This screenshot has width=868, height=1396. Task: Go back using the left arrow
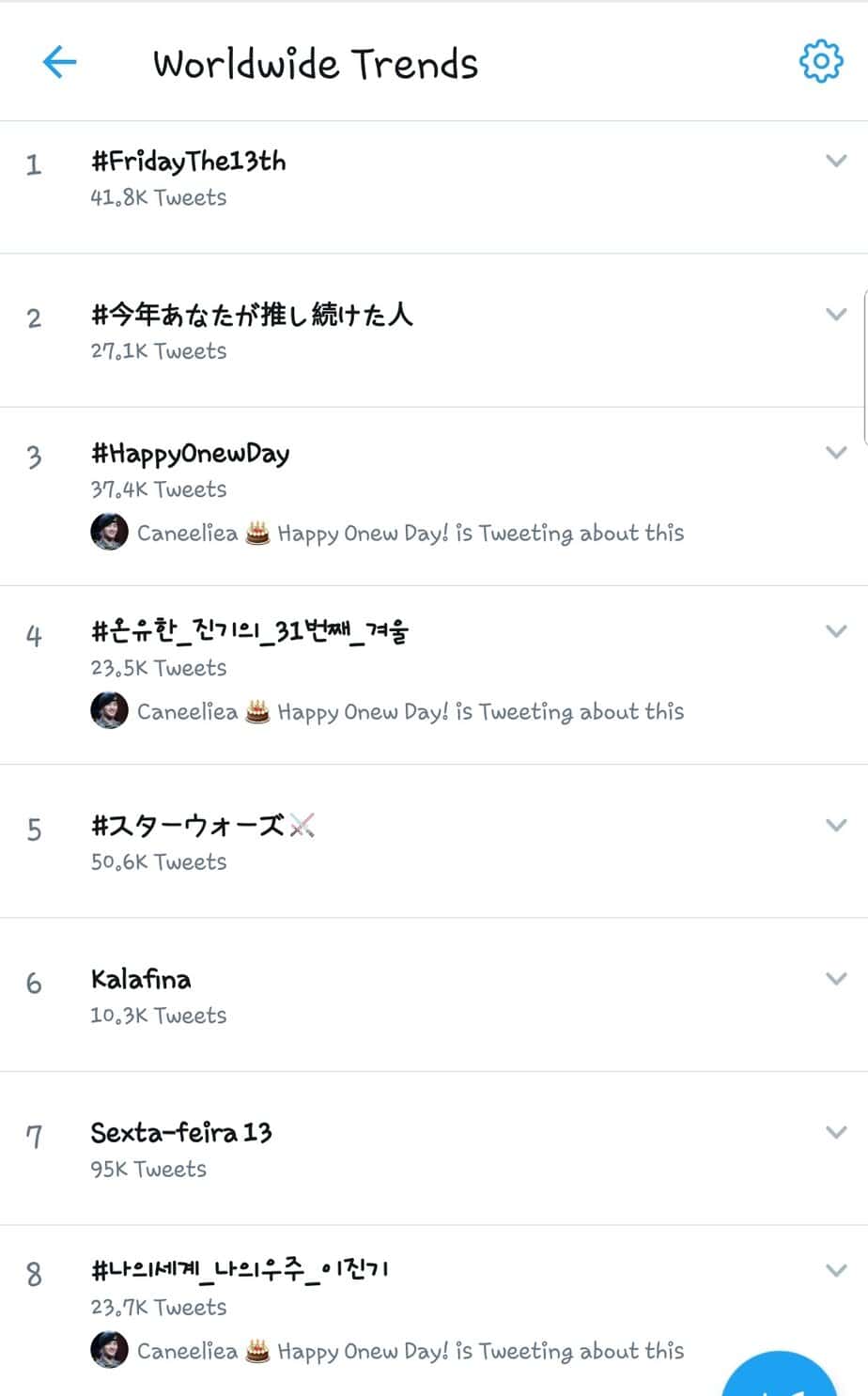pyautogui.click(x=59, y=63)
